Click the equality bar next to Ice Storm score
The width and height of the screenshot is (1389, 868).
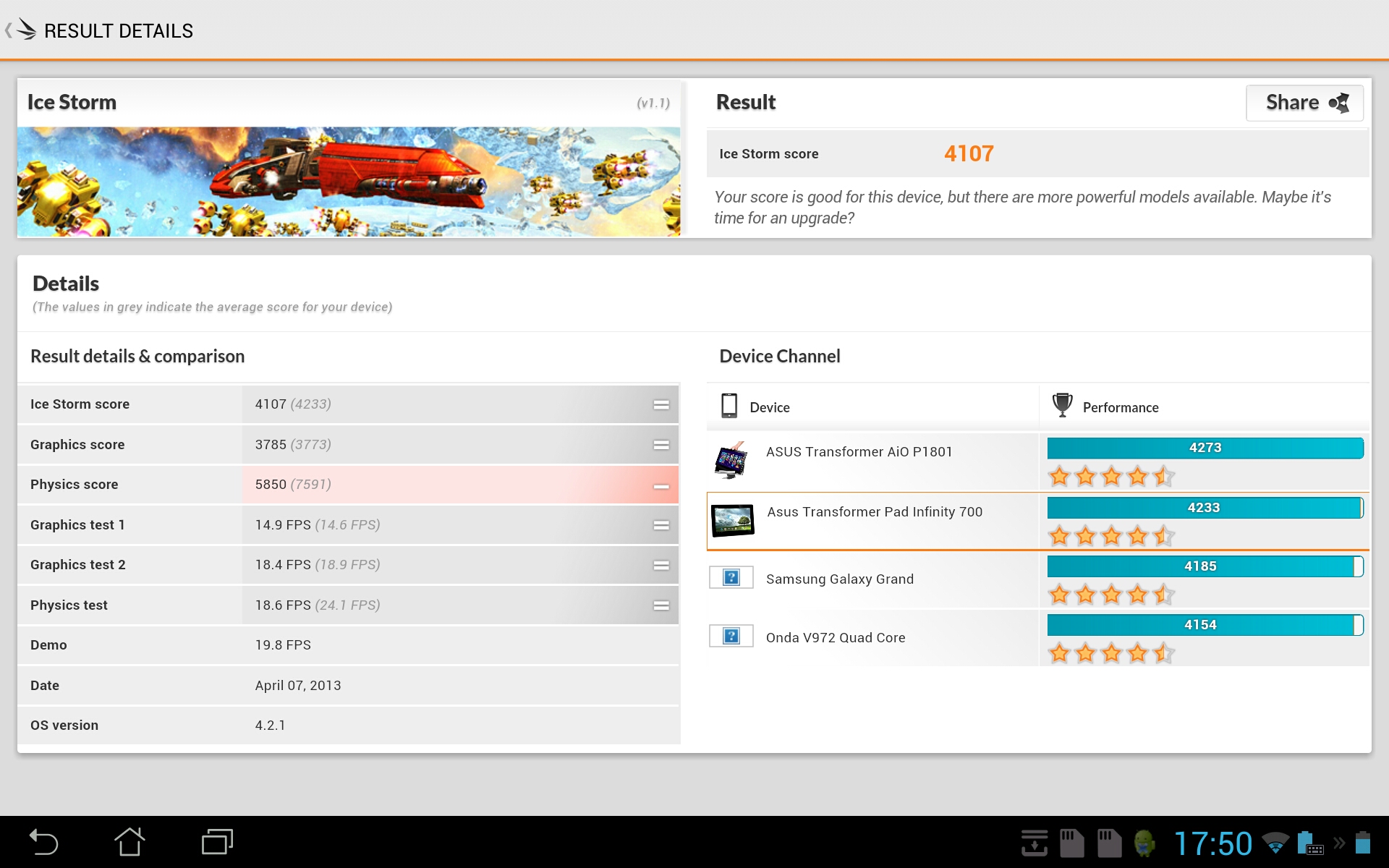pyautogui.click(x=661, y=403)
